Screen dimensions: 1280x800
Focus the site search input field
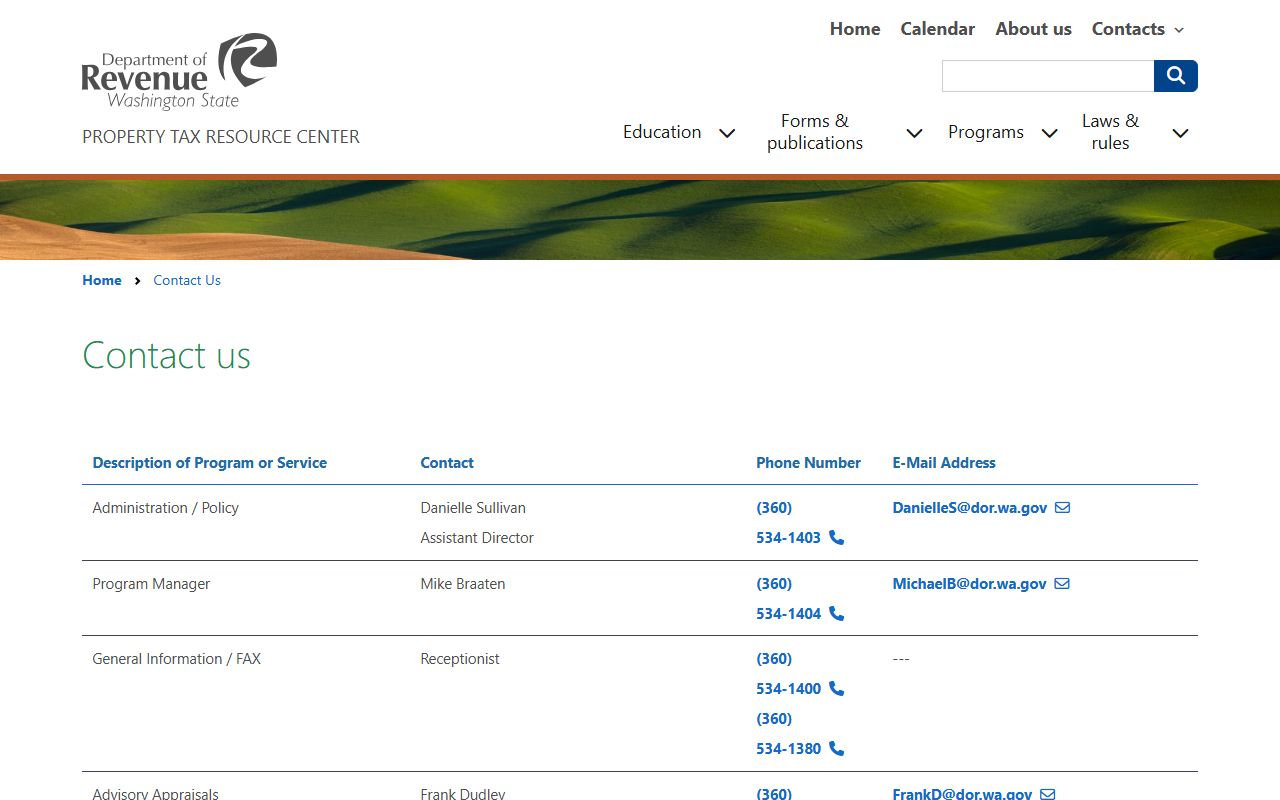click(x=1048, y=76)
